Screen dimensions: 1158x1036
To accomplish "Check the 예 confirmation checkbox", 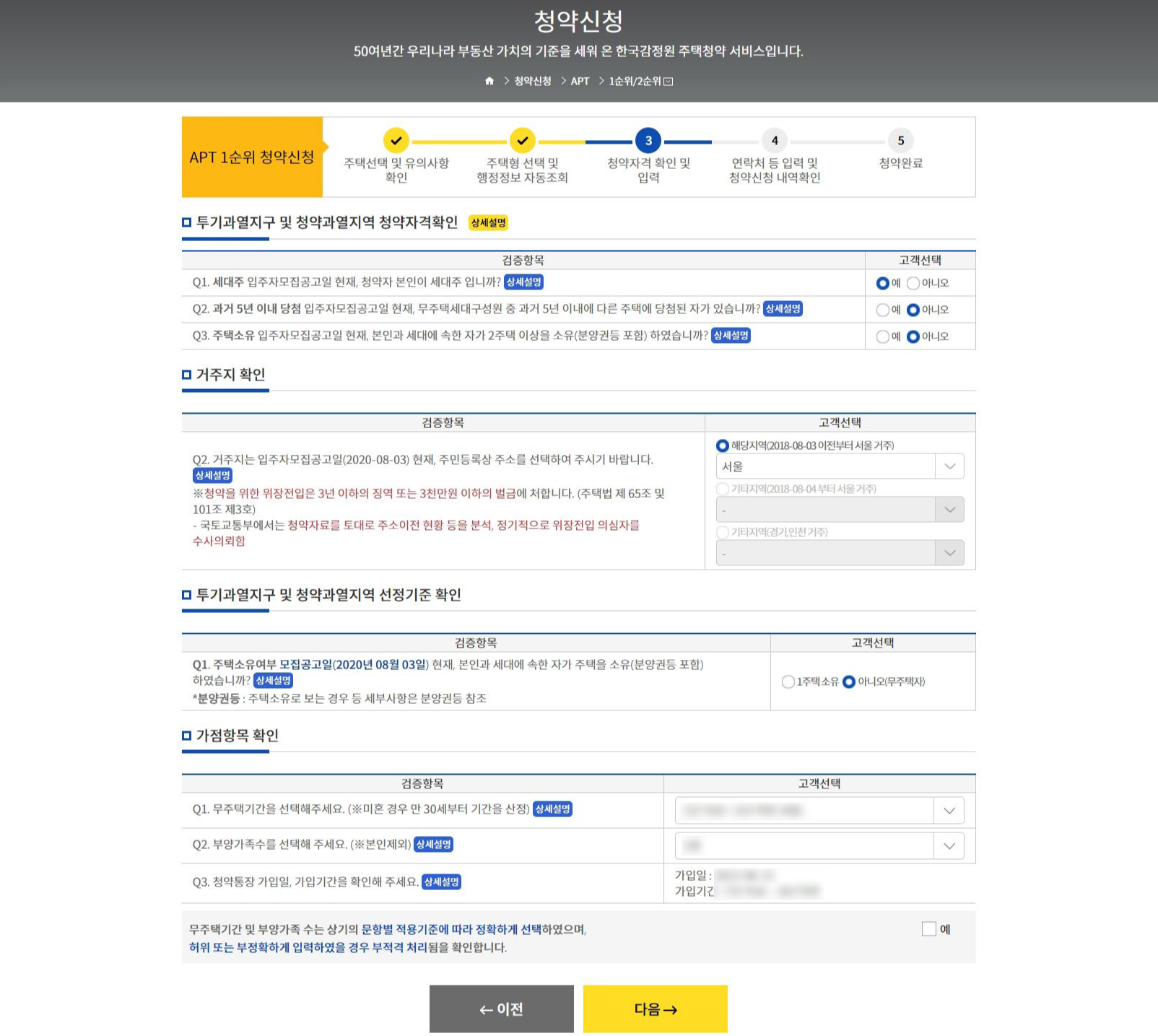I will [929, 929].
